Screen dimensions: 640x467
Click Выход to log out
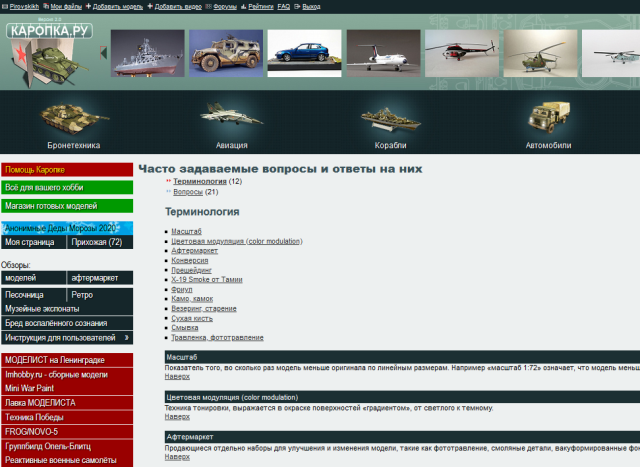coord(311,7)
